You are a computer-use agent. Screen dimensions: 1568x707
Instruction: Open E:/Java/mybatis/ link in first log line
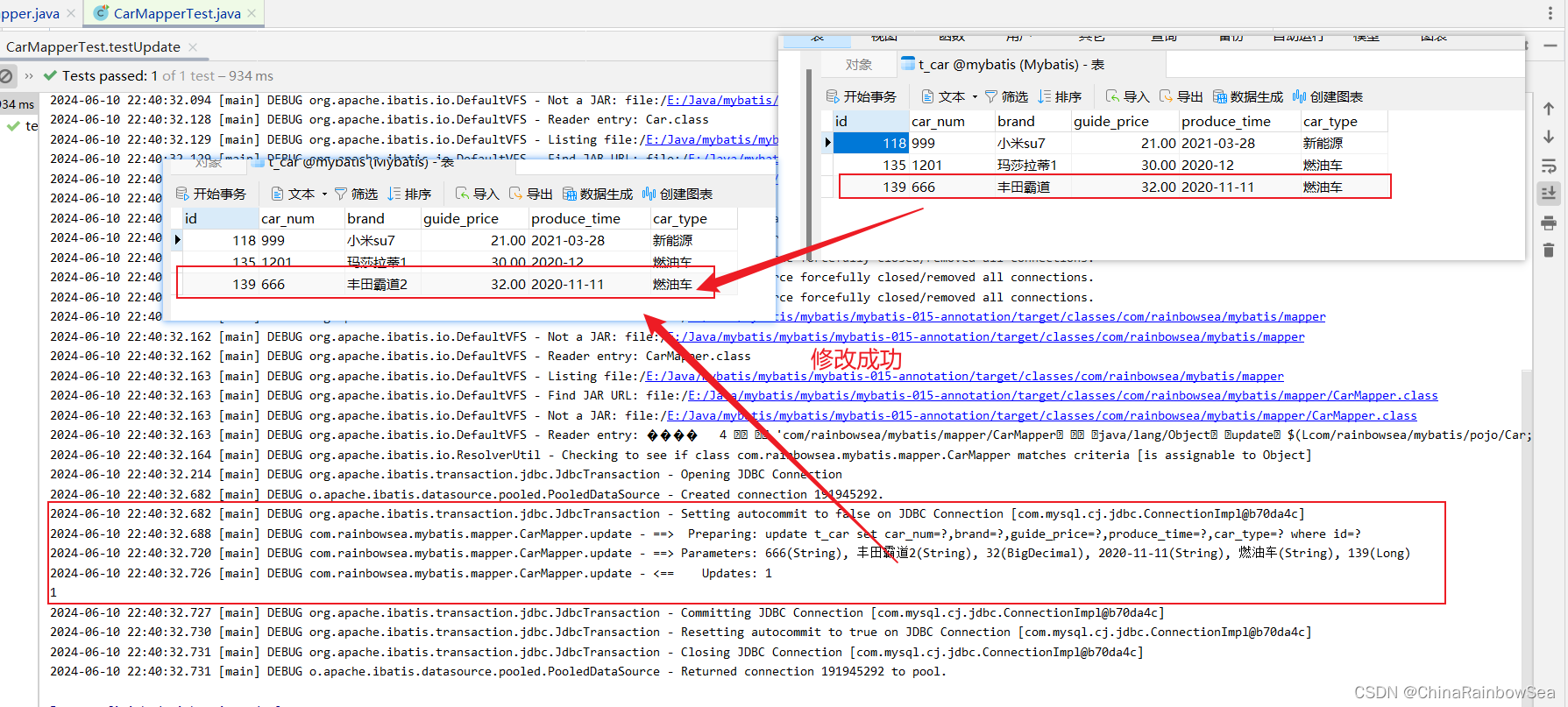pyautogui.click(x=722, y=100)
